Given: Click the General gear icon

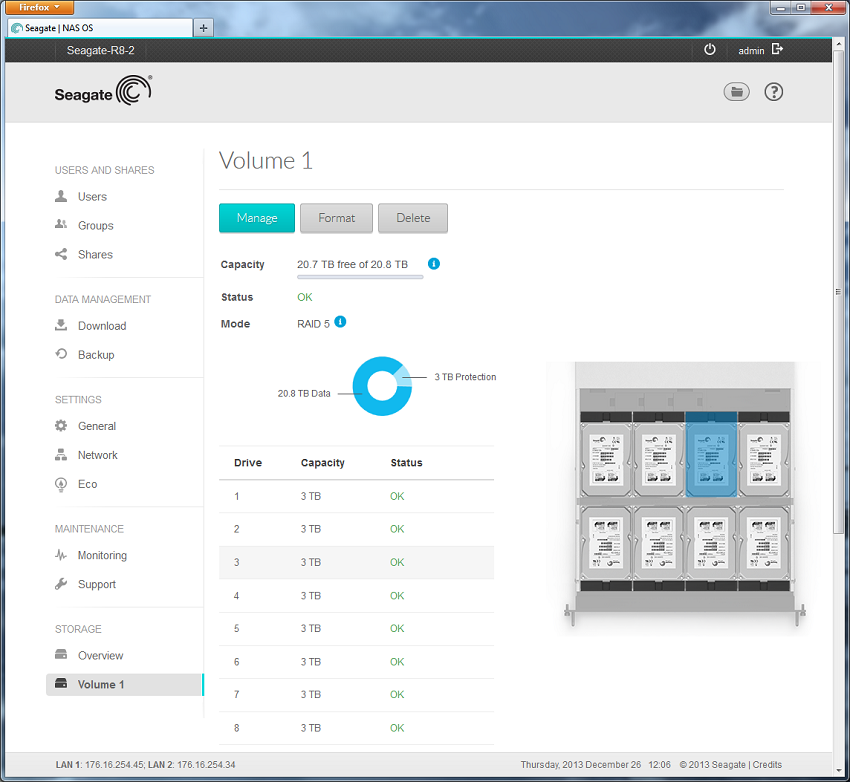Looking at the screenshot, I should click(x=61, y=425).
